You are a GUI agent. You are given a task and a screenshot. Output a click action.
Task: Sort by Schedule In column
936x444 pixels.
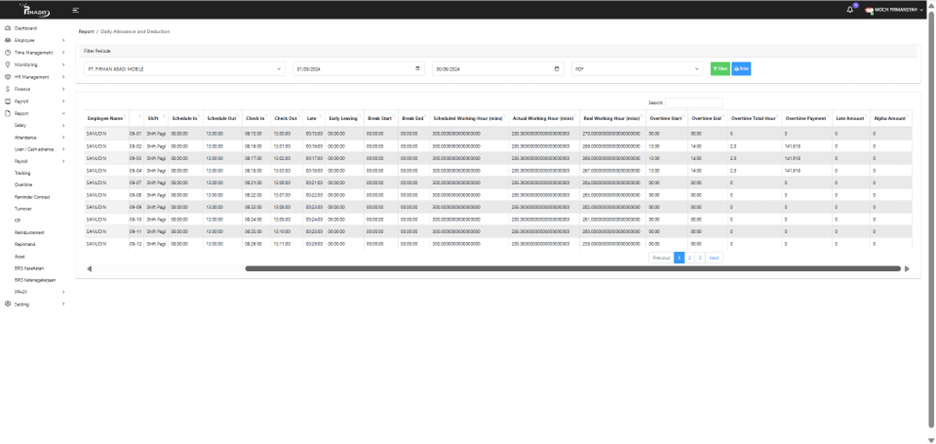186,118
